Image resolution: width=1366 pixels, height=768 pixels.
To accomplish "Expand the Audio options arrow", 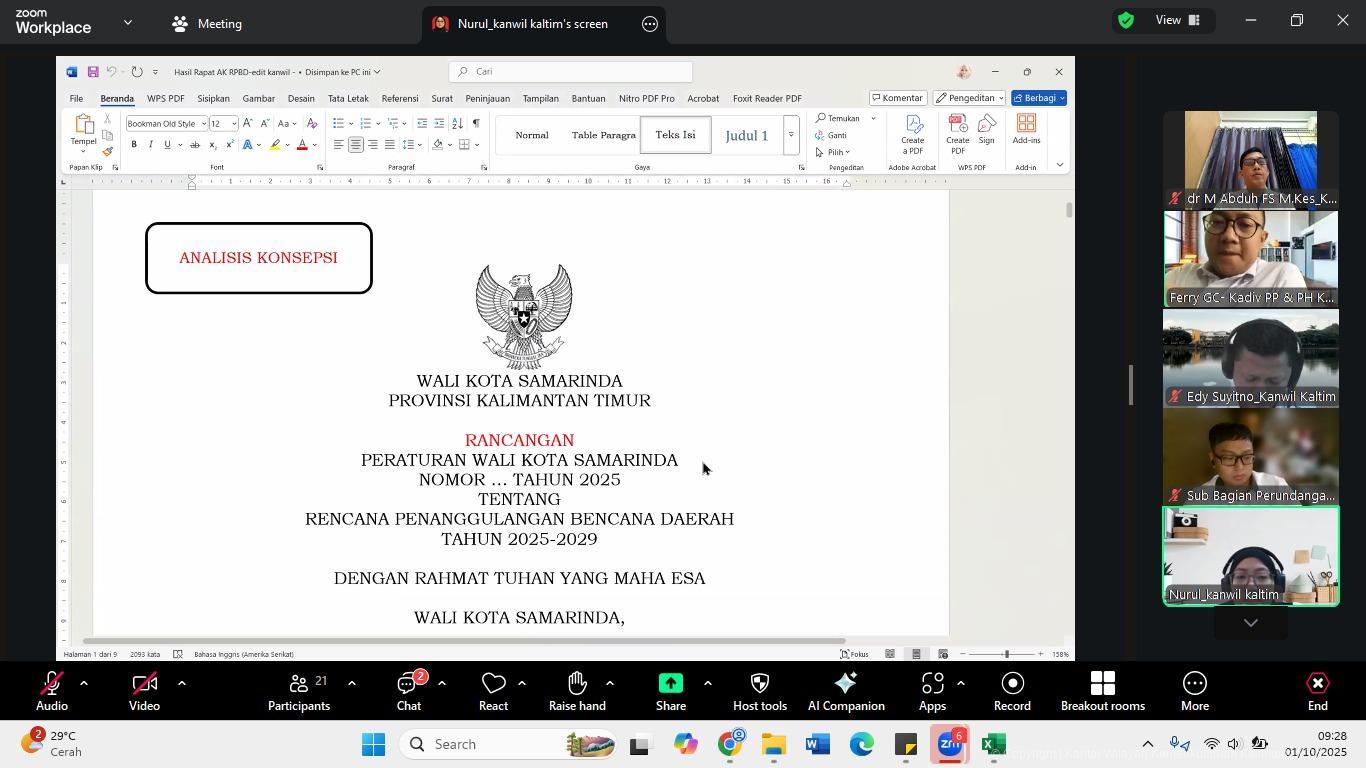I will [x=84, y=683].
